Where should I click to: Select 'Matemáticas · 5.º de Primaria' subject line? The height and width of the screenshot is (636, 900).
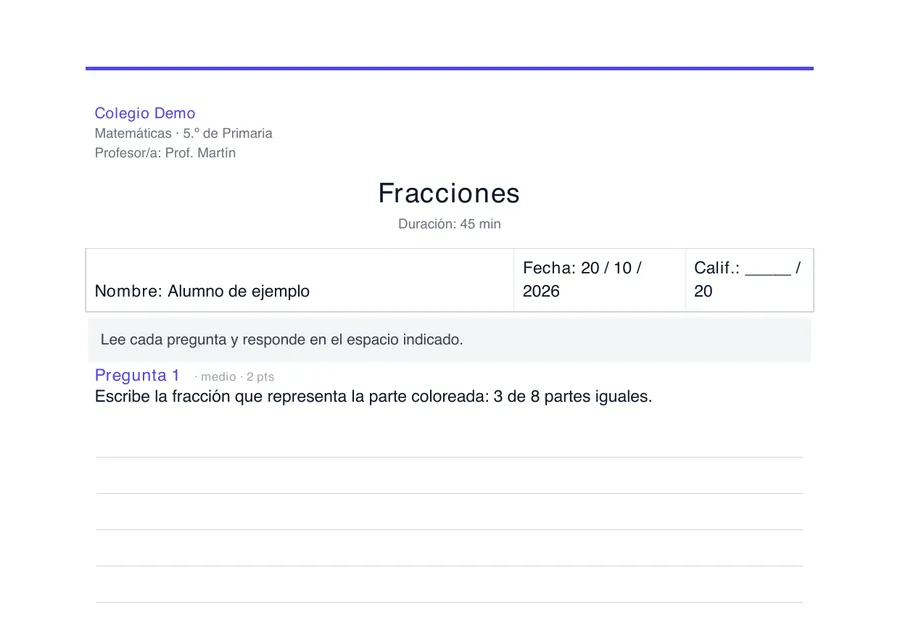click(184, 133)
